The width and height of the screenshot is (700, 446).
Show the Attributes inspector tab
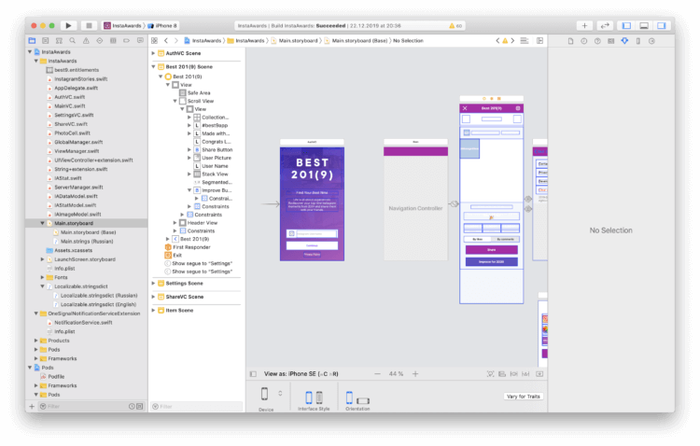pyautogui.click(x=624, y=41)
